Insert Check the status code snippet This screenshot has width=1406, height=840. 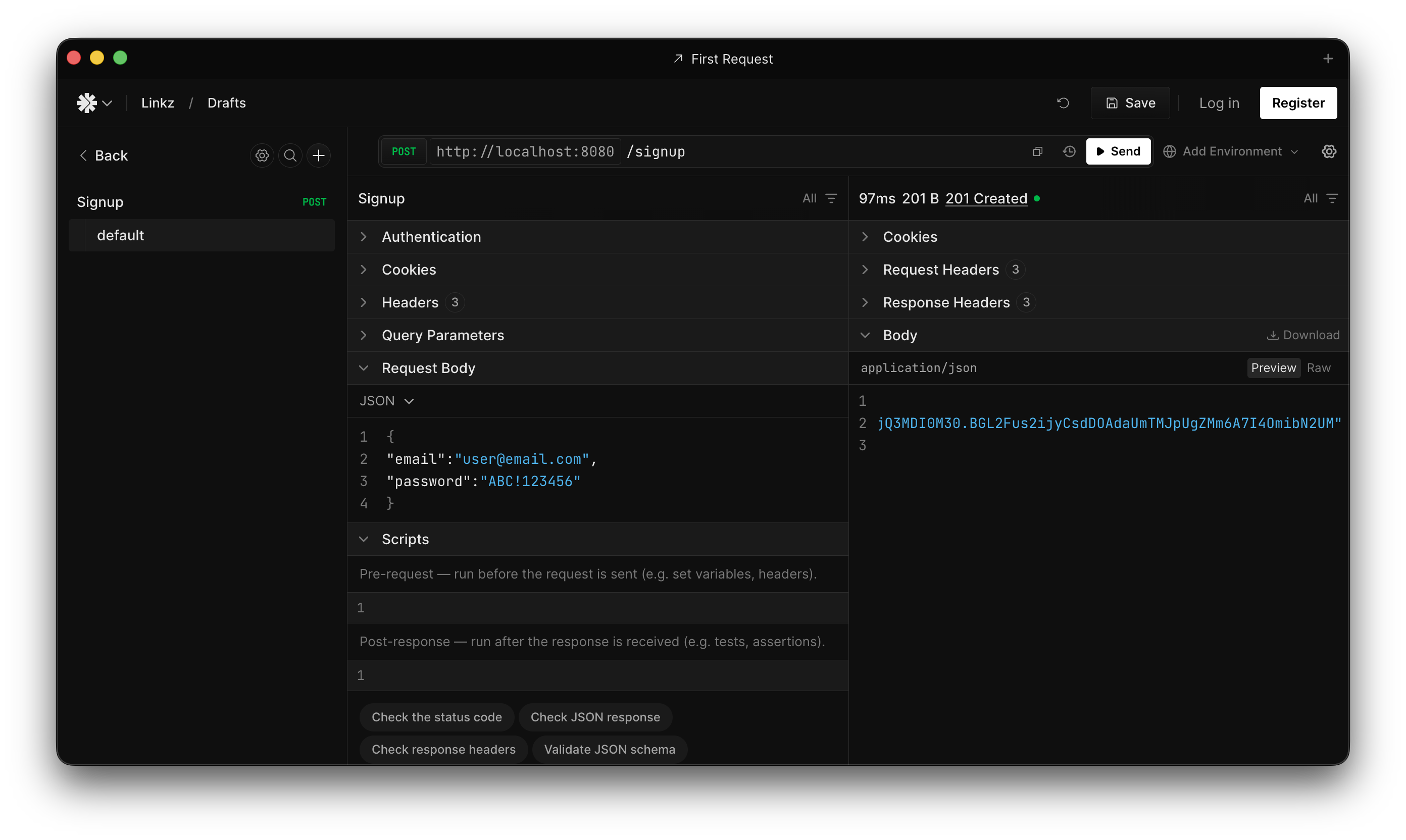pyautogui.click(x=436, y=717)
